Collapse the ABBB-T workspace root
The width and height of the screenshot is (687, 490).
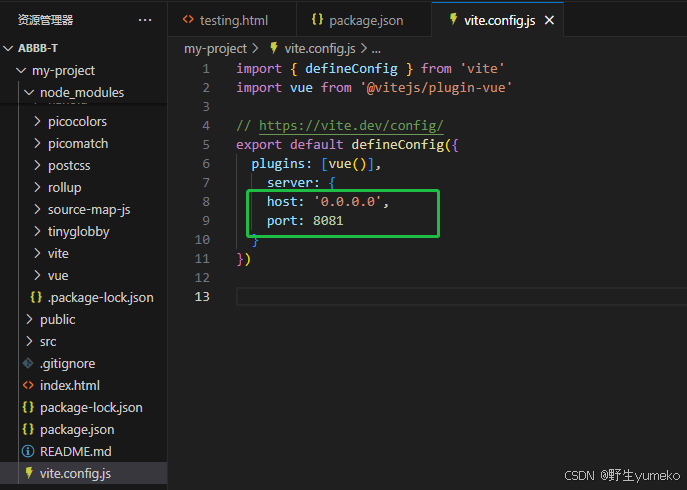[x=8, y=48]
